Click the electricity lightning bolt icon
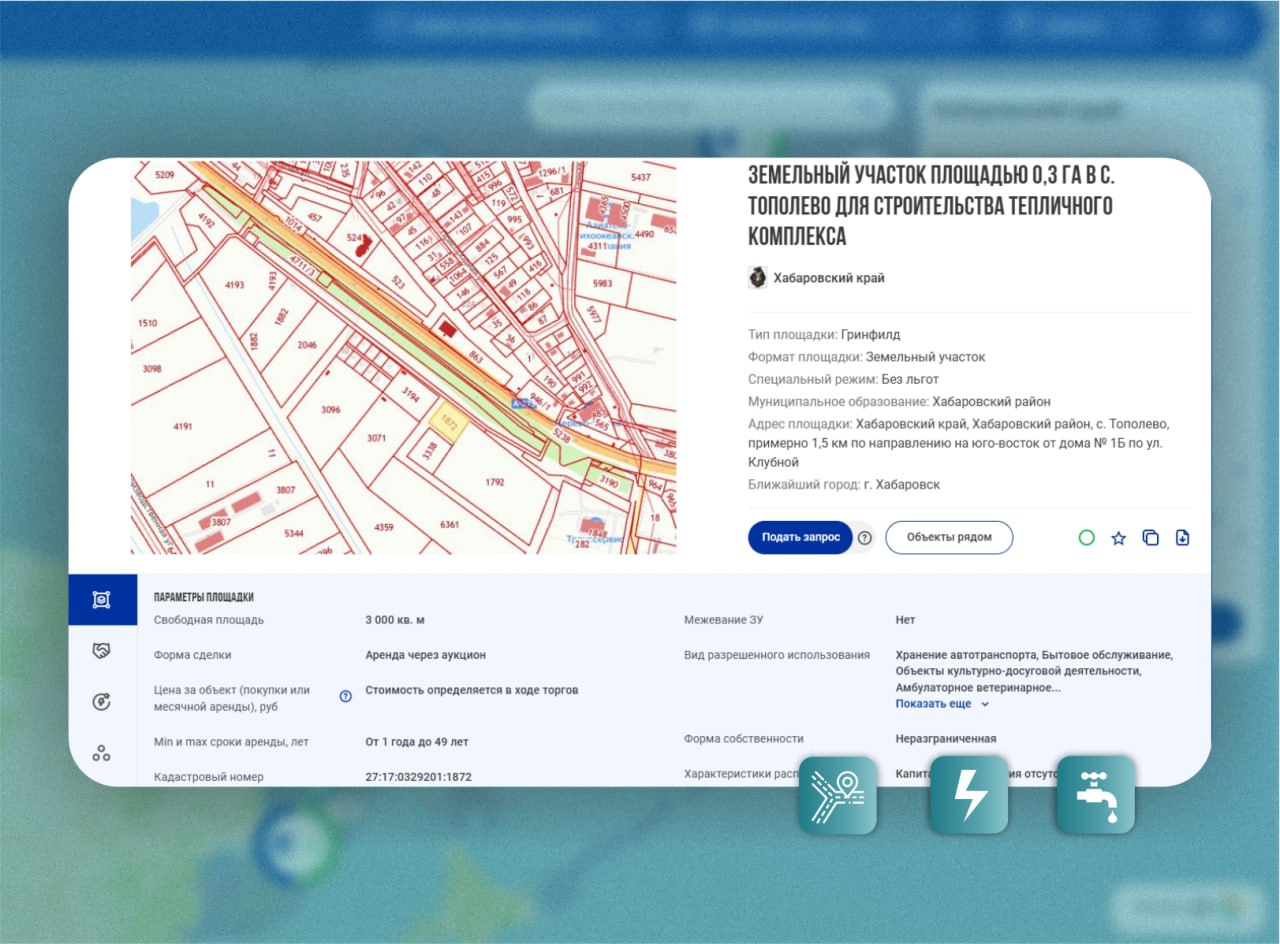 968,795
